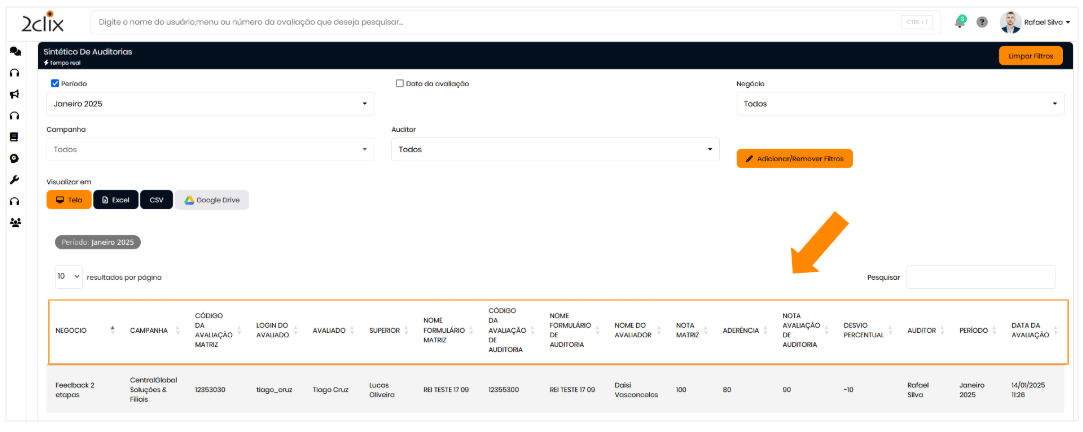Screen dimensions: 1083x432
Task: Change the results per page selector
Action: 69,276
